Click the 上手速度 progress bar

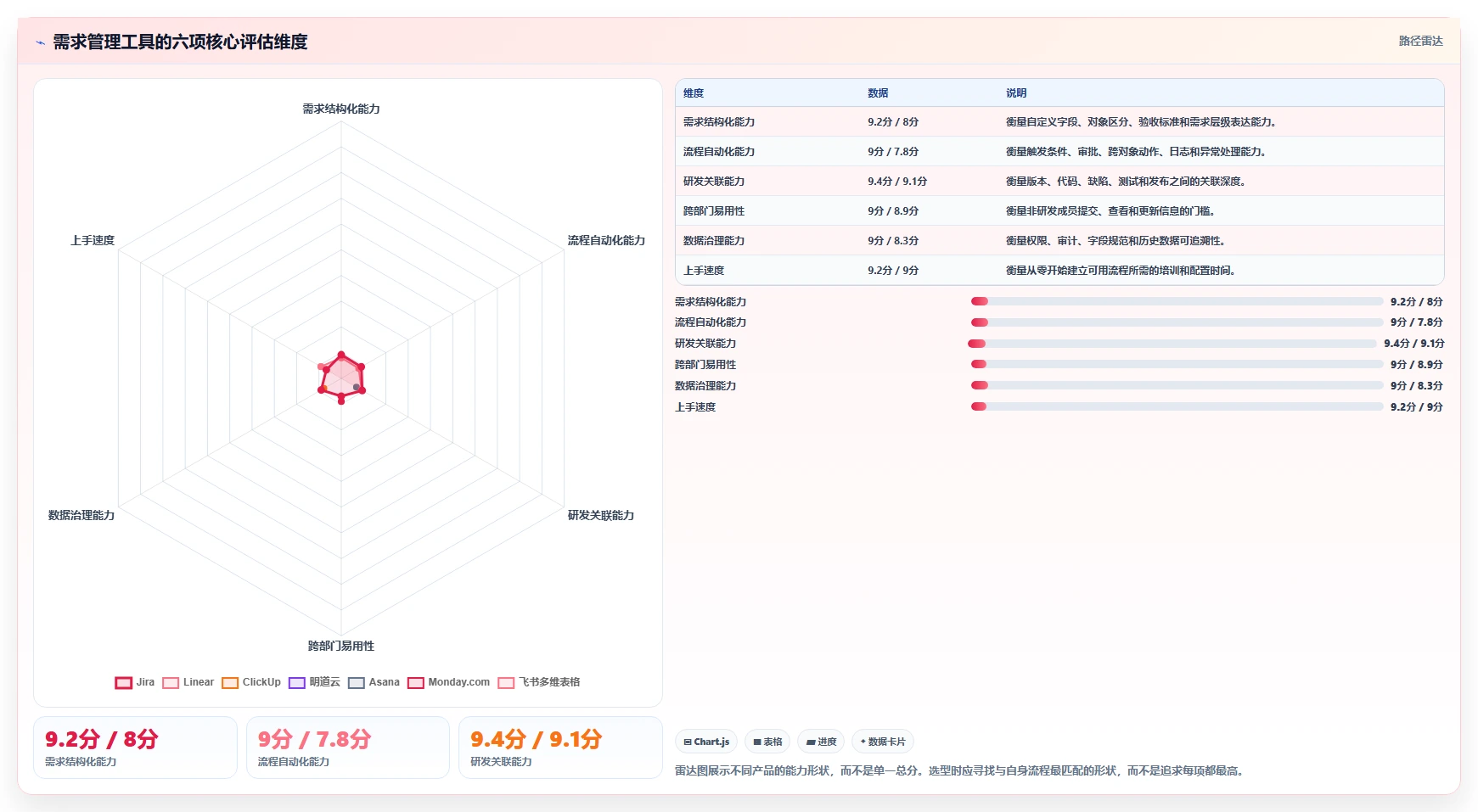point(1177,406)
